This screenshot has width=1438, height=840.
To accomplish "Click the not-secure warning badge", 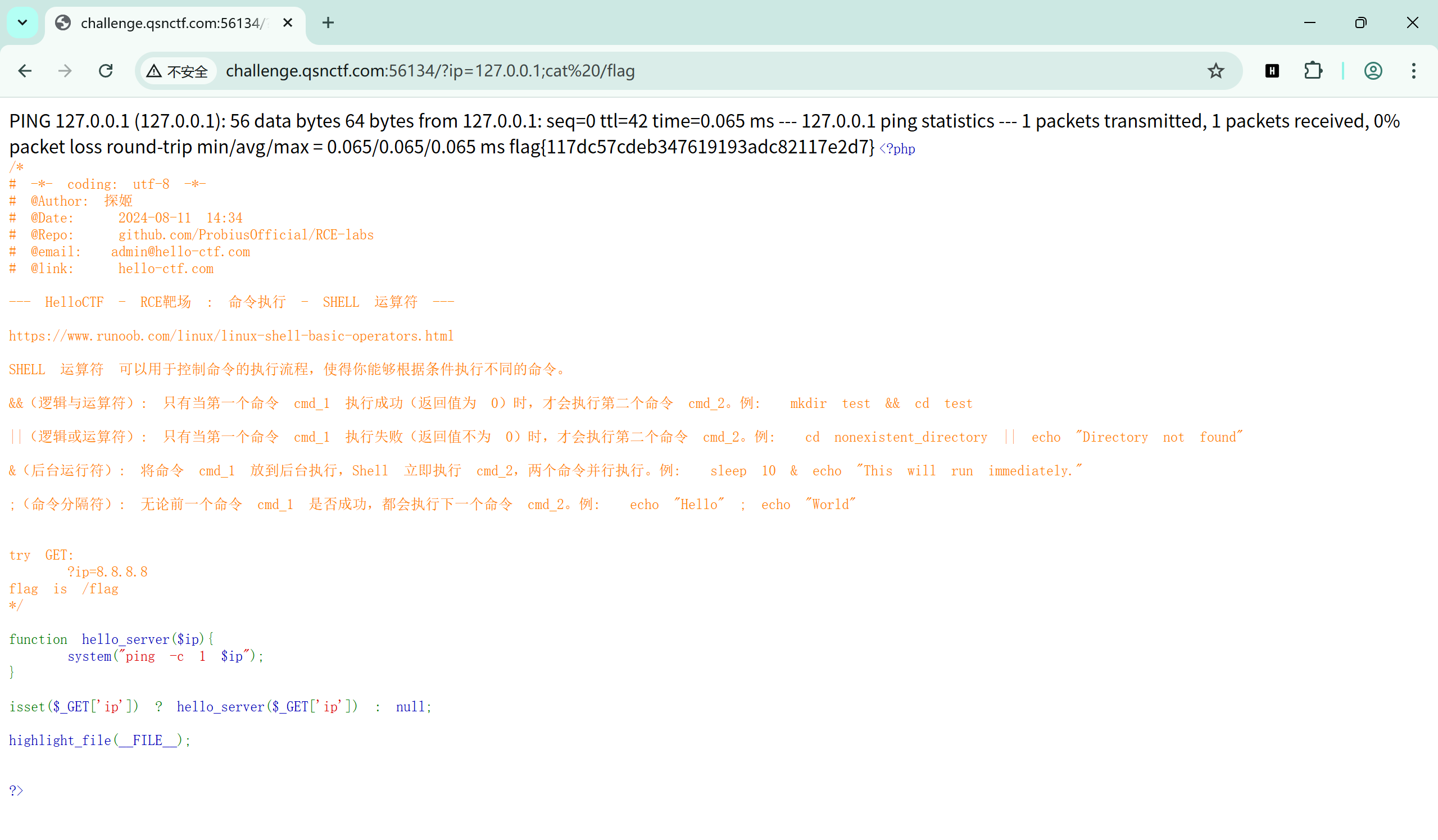I will [178, 71].
